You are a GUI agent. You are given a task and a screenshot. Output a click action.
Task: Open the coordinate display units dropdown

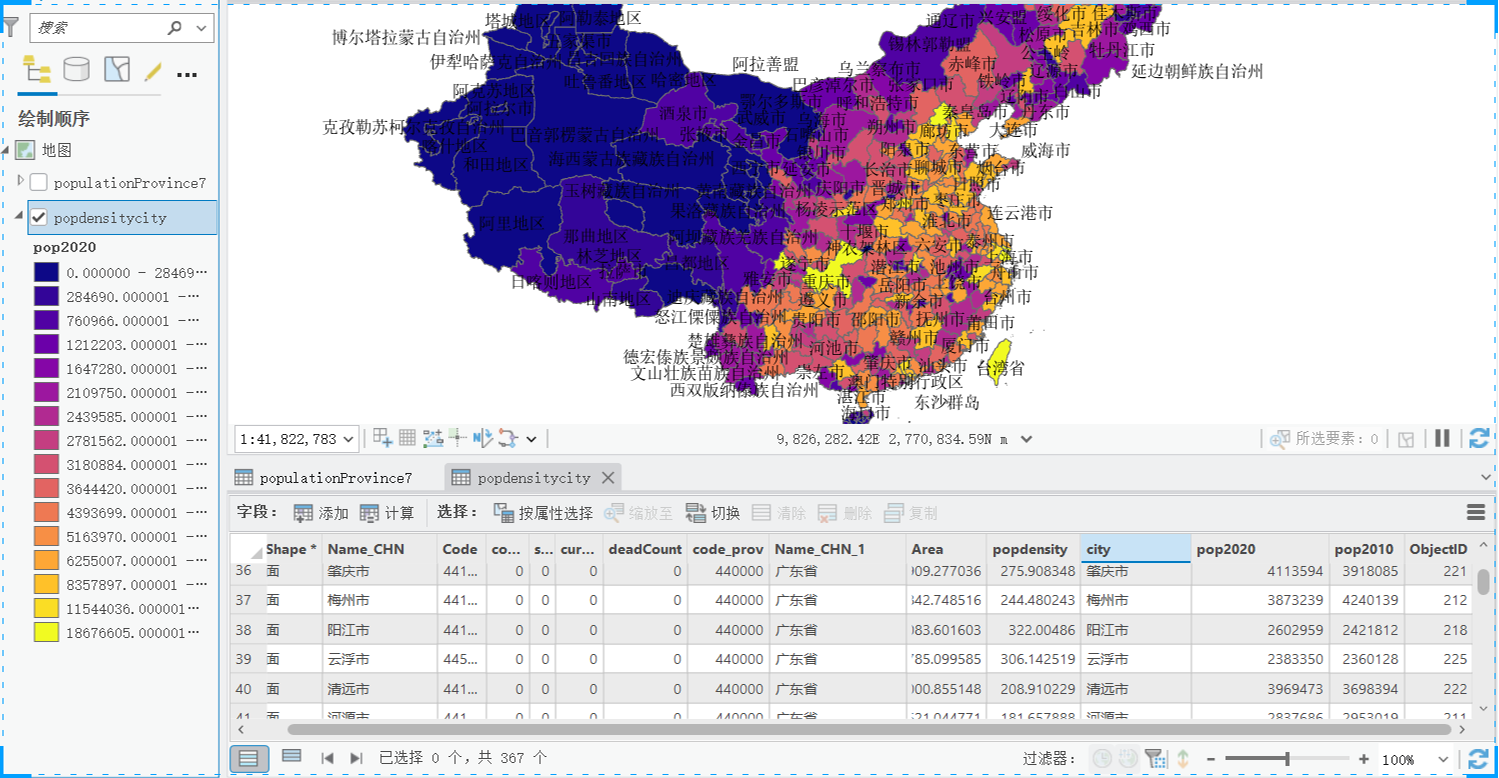[x=1025, y=439]
